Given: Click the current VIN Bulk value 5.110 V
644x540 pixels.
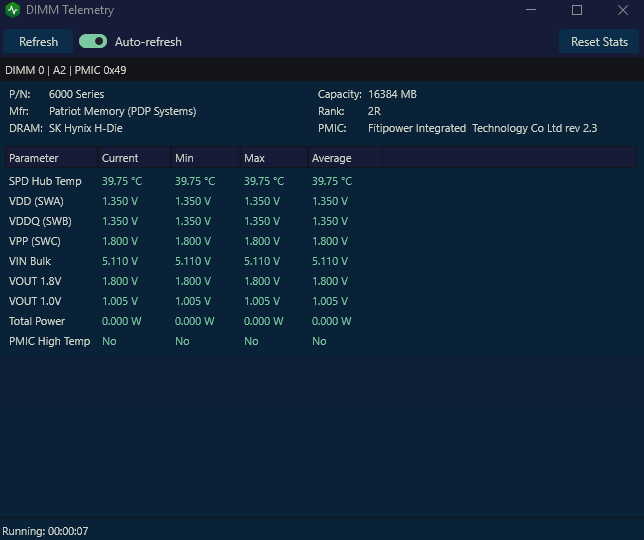Looking at the screenshot, I should 120,261.
